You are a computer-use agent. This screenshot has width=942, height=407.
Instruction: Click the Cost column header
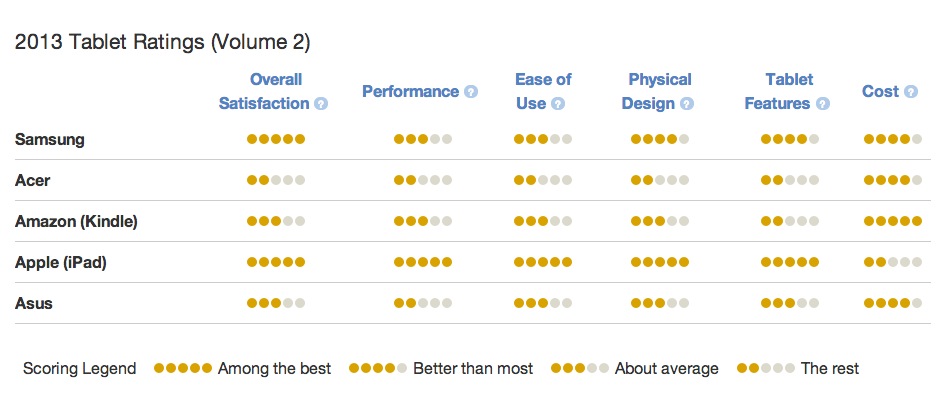point(880,92)
